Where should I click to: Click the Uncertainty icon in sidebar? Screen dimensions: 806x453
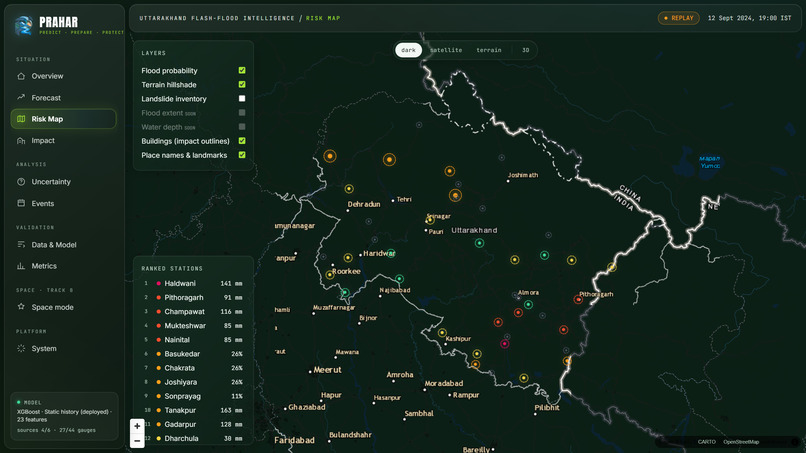point(21,182)
